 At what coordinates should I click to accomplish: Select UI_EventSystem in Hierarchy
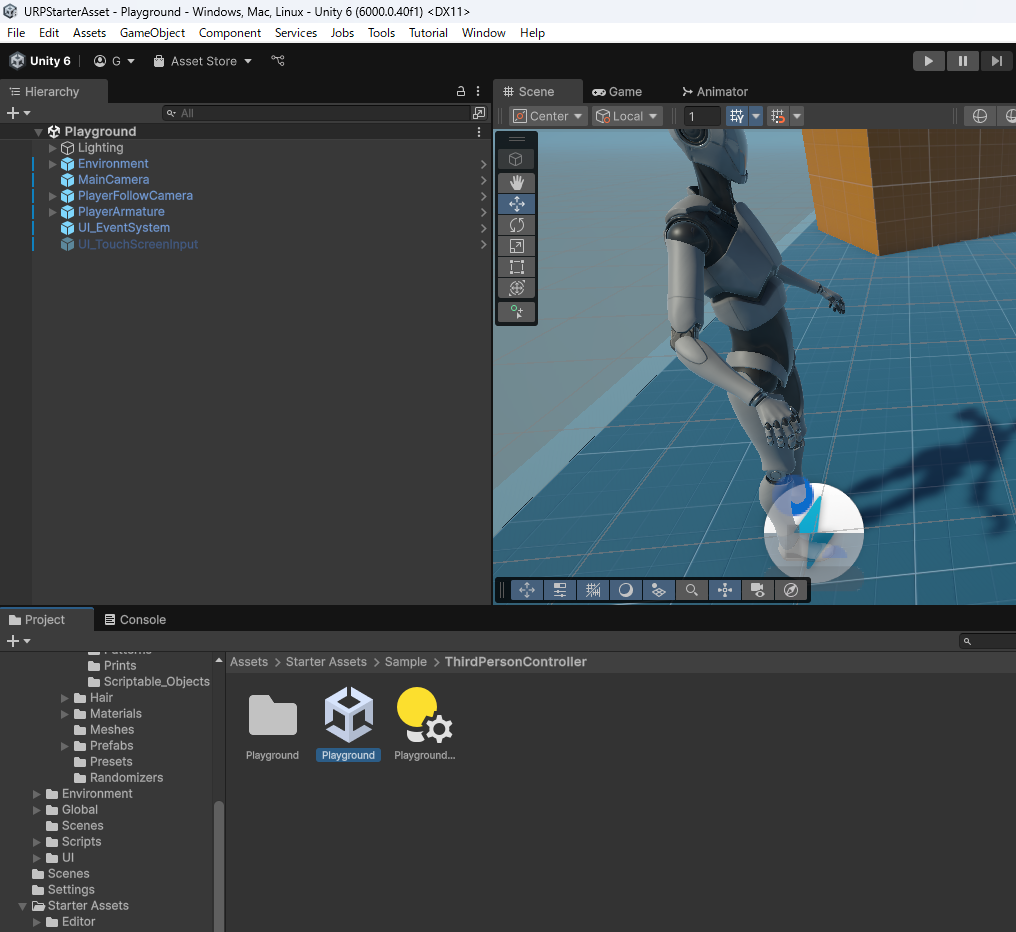(x=123, y=228)
